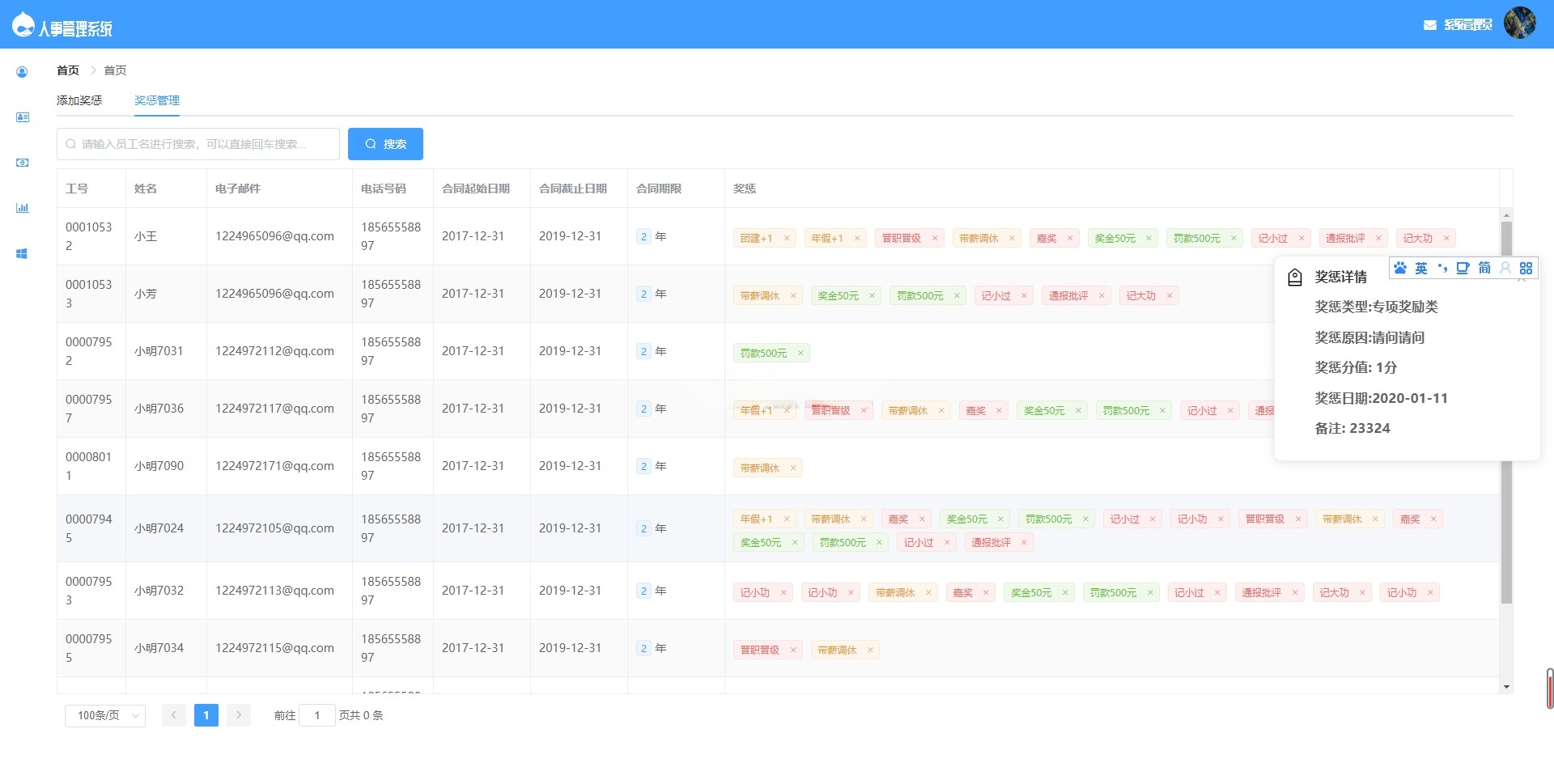Switch to the 添加奖惩 tab

tap(79, 100)
